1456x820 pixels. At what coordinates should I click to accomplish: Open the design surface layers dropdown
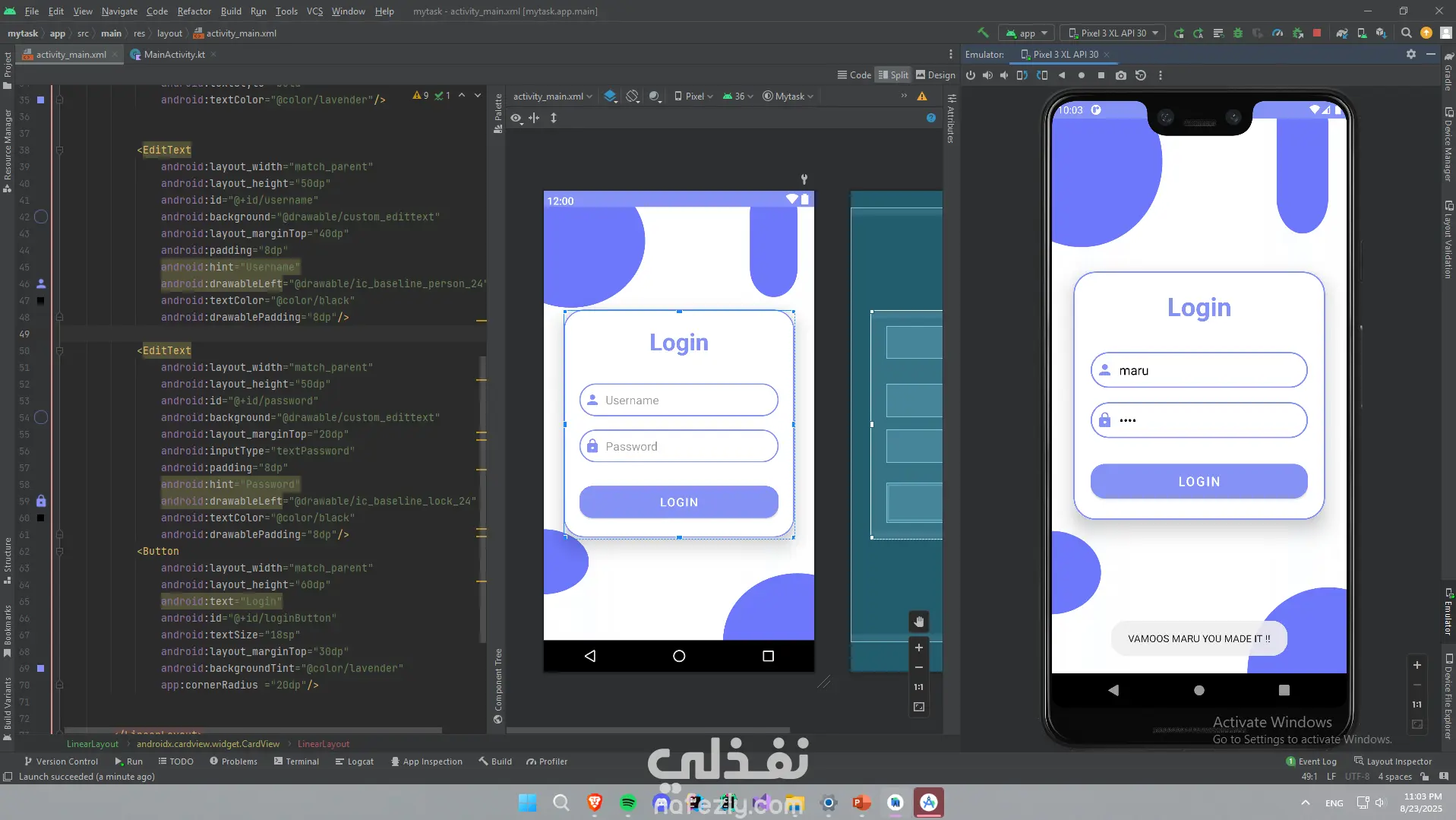pyautogui.click(x=611, y=97)
